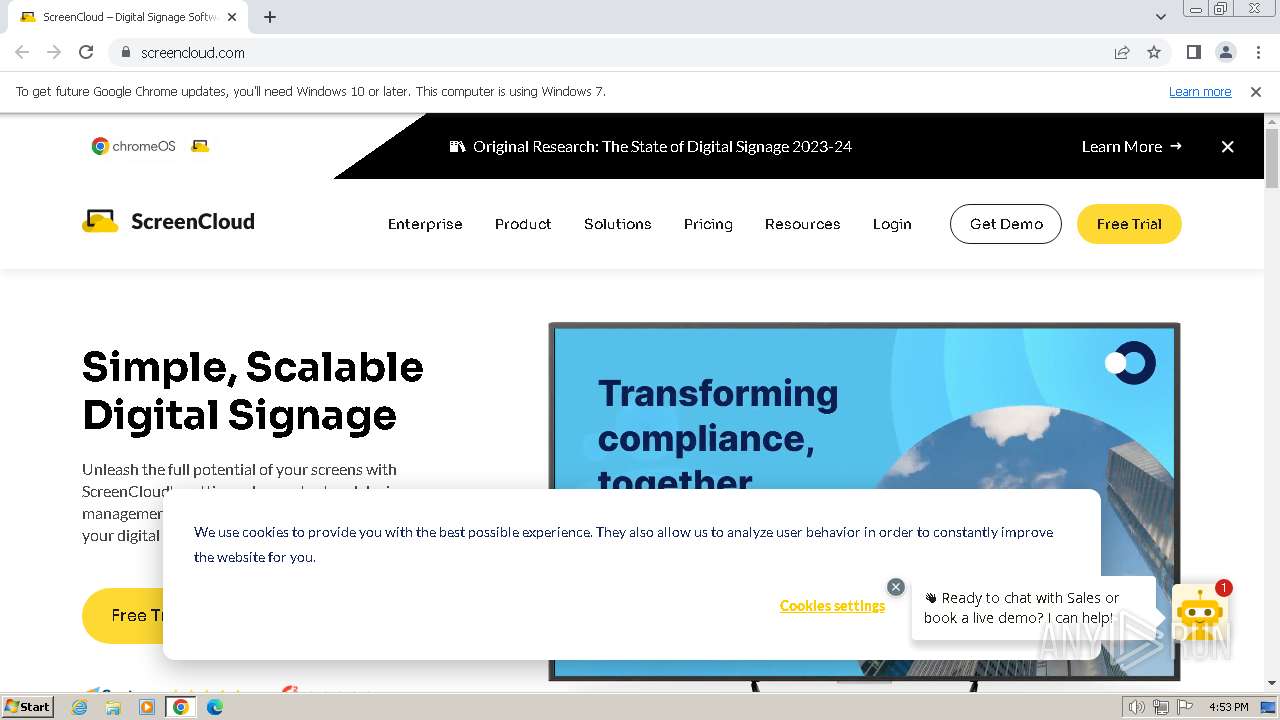Click the vertical page scrollbar

point(1272,158)
